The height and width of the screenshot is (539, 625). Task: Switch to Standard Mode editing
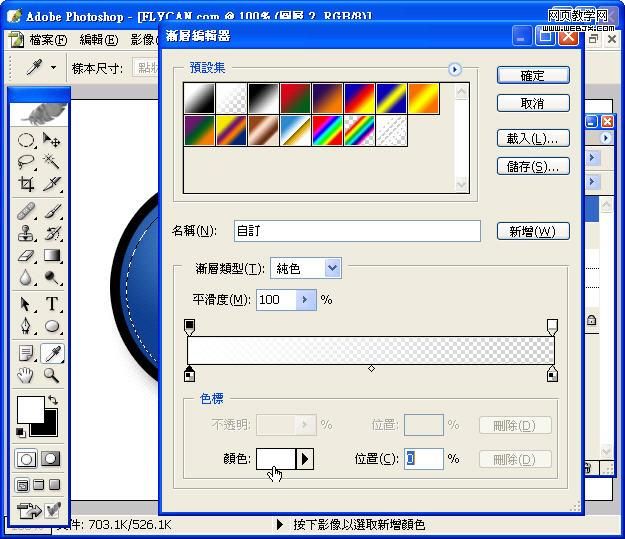(26, 459)
